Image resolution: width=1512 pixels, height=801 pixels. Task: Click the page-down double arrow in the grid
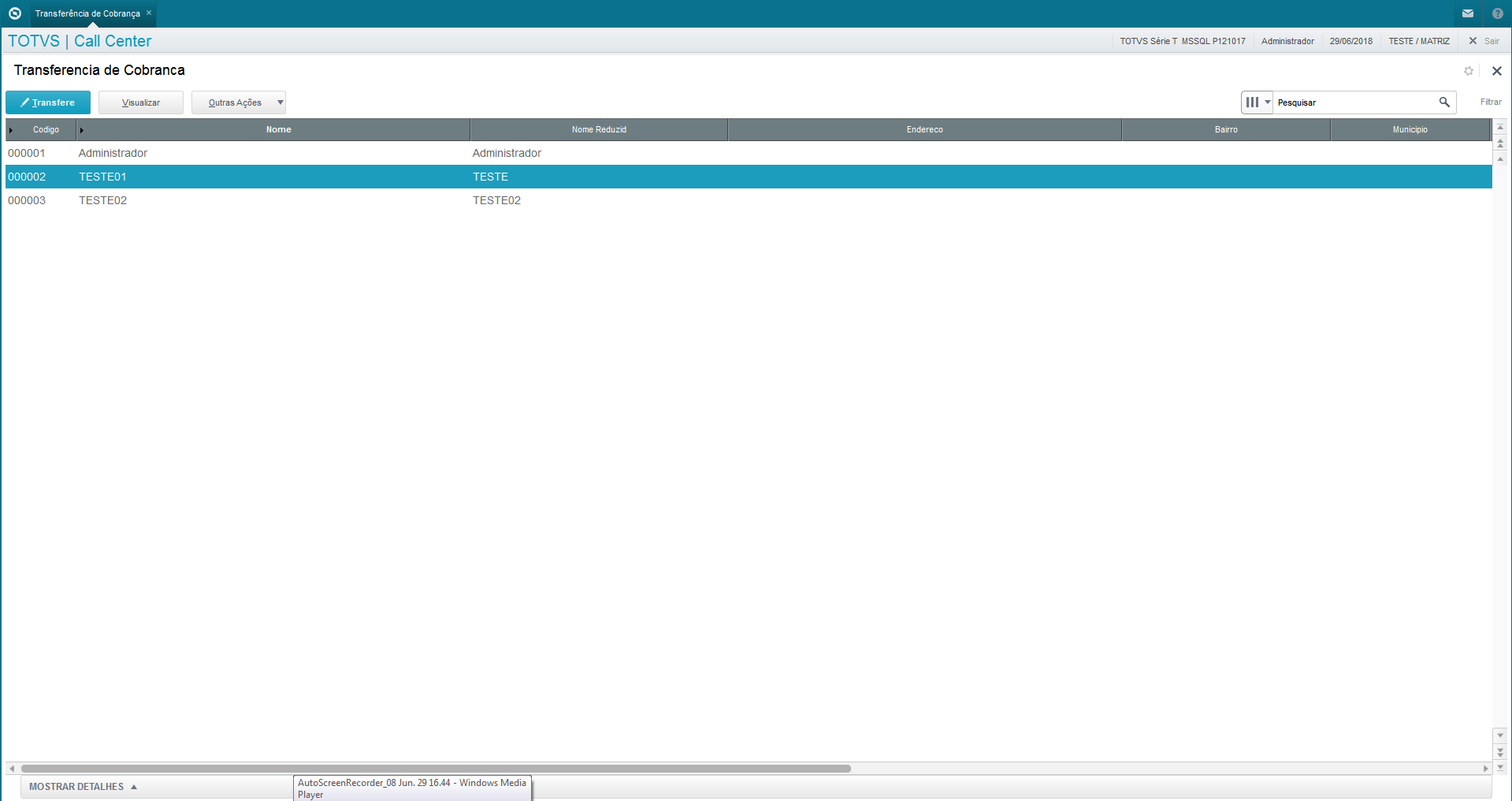click(1500, 752)
